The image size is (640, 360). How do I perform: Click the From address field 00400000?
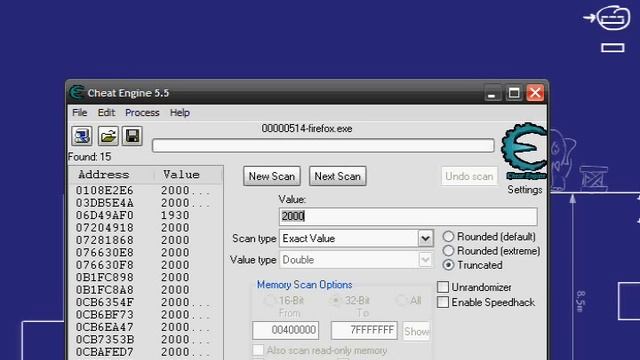point(285,330)
